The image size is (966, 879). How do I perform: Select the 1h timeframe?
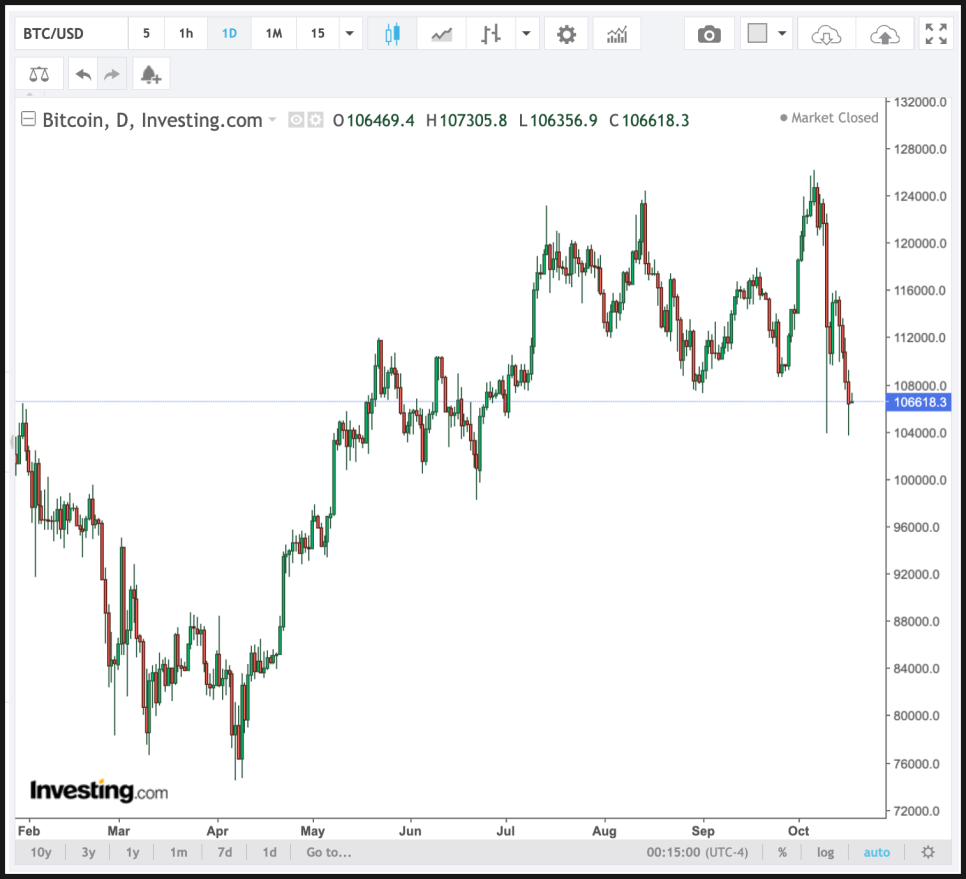pyautogui.click(x=186, y=34)
